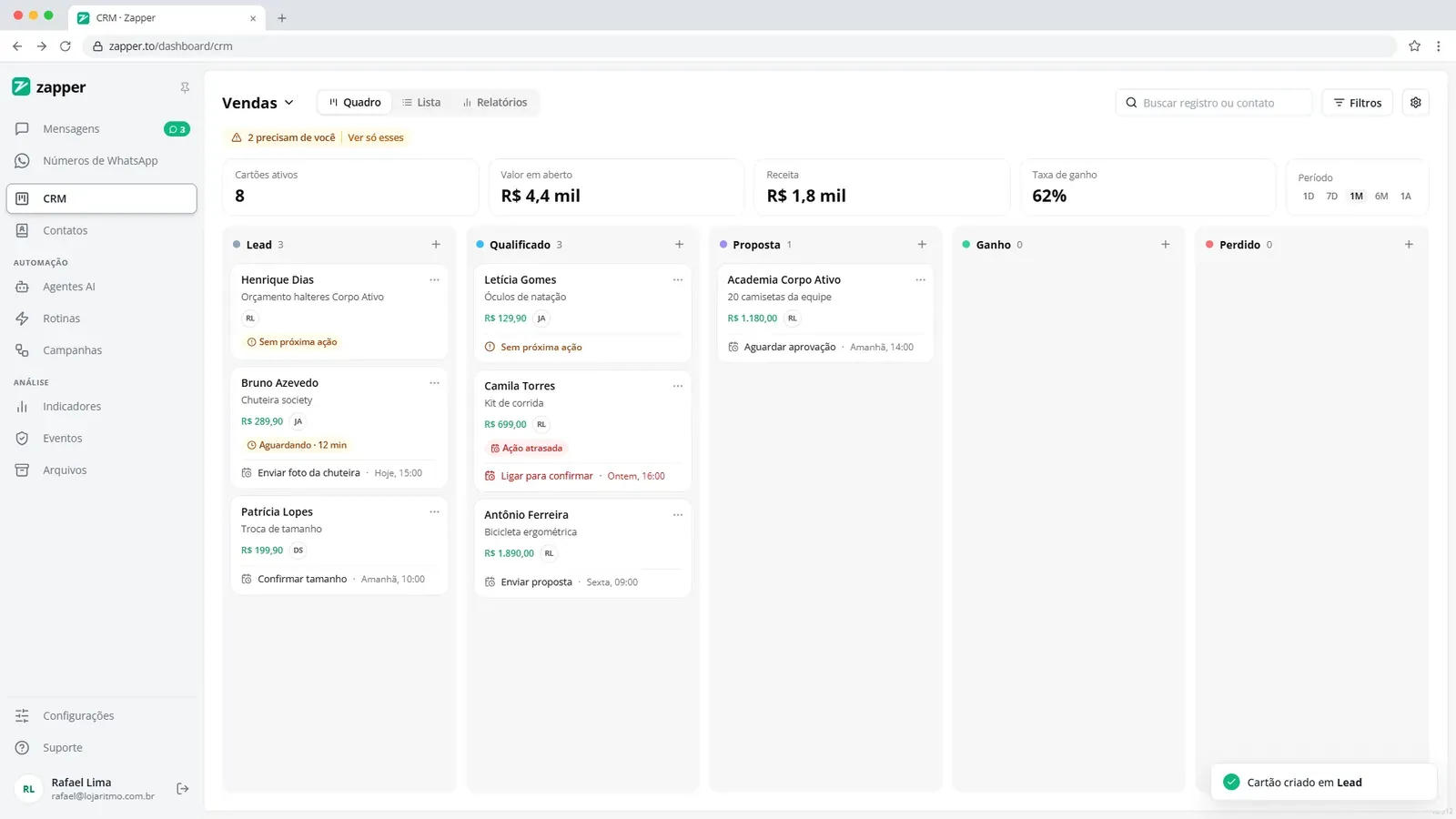Image resolution: width=1456 pixels, height=819 pixels.
Task: Open options menu on Henrique Dias card
Action: (434, 280)
